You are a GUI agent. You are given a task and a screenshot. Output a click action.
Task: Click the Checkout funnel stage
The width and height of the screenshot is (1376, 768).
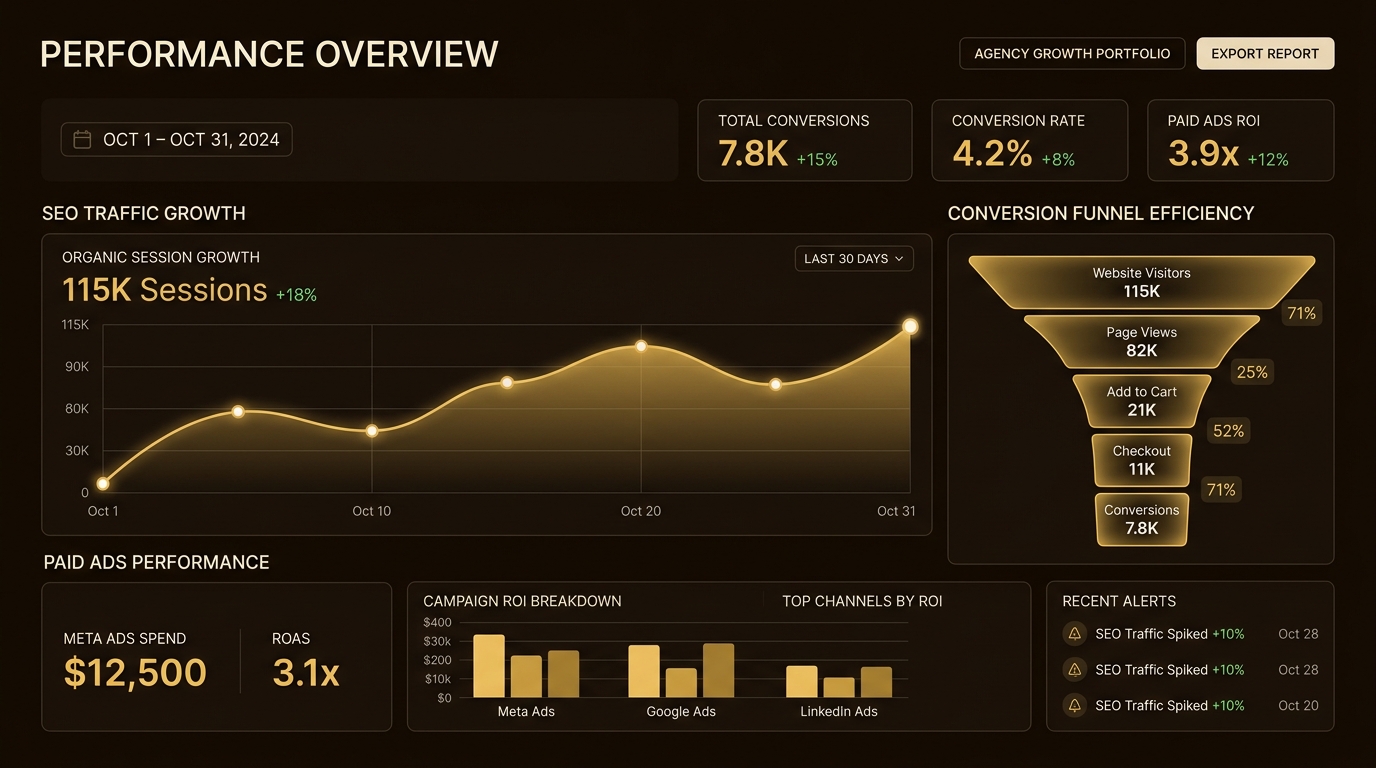[x=1142, y=460]
